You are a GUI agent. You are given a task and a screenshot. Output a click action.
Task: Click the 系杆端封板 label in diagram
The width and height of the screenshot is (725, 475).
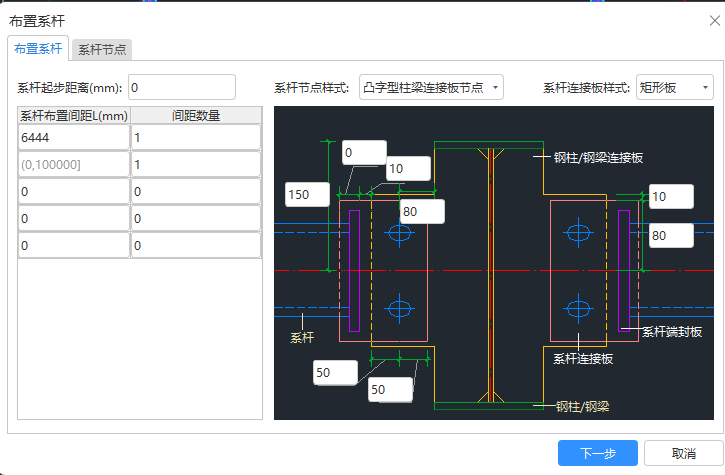point(672,332)
